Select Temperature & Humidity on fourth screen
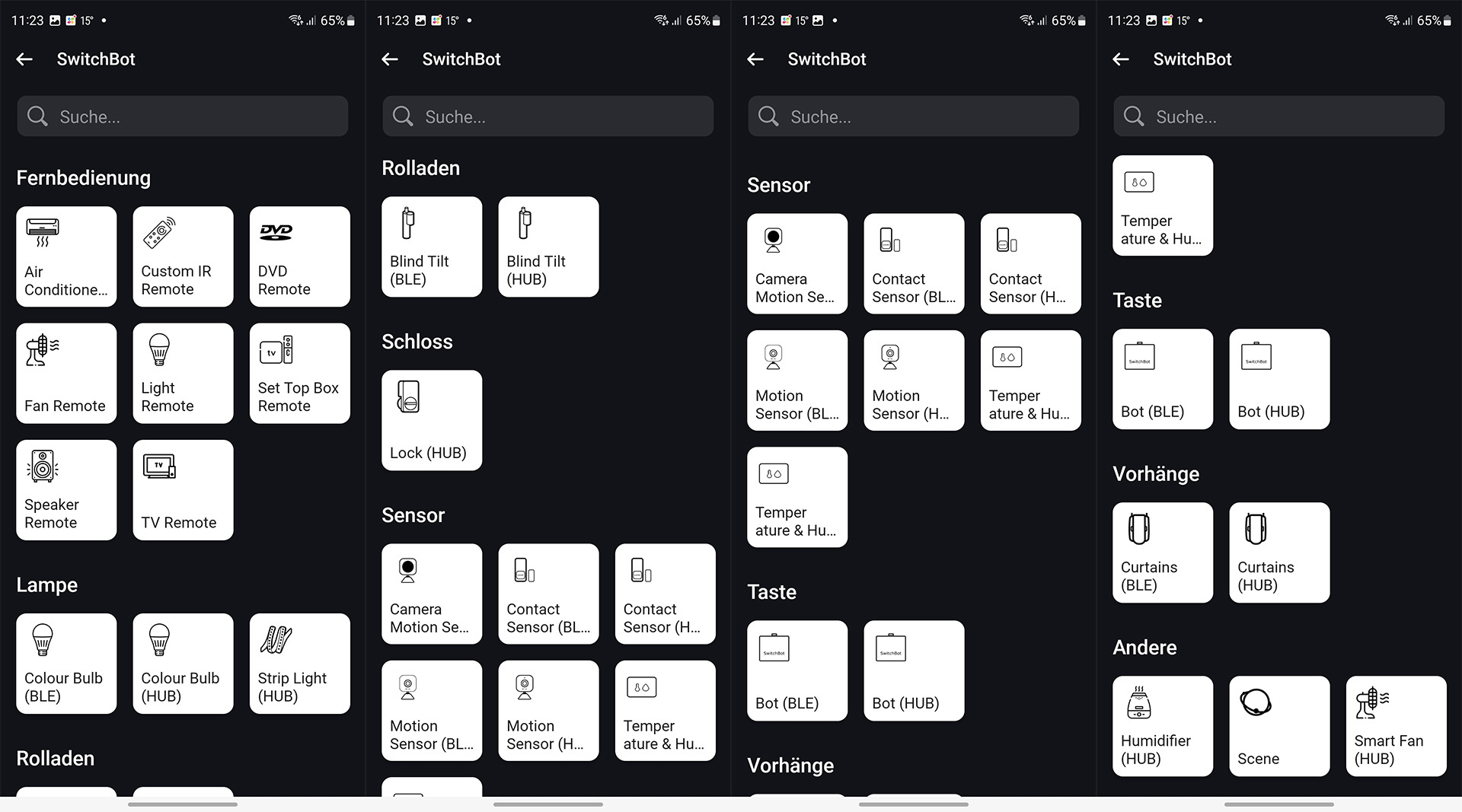Image resolution: width=1462 pixels, height=812 pixels. coord(1163,205)
